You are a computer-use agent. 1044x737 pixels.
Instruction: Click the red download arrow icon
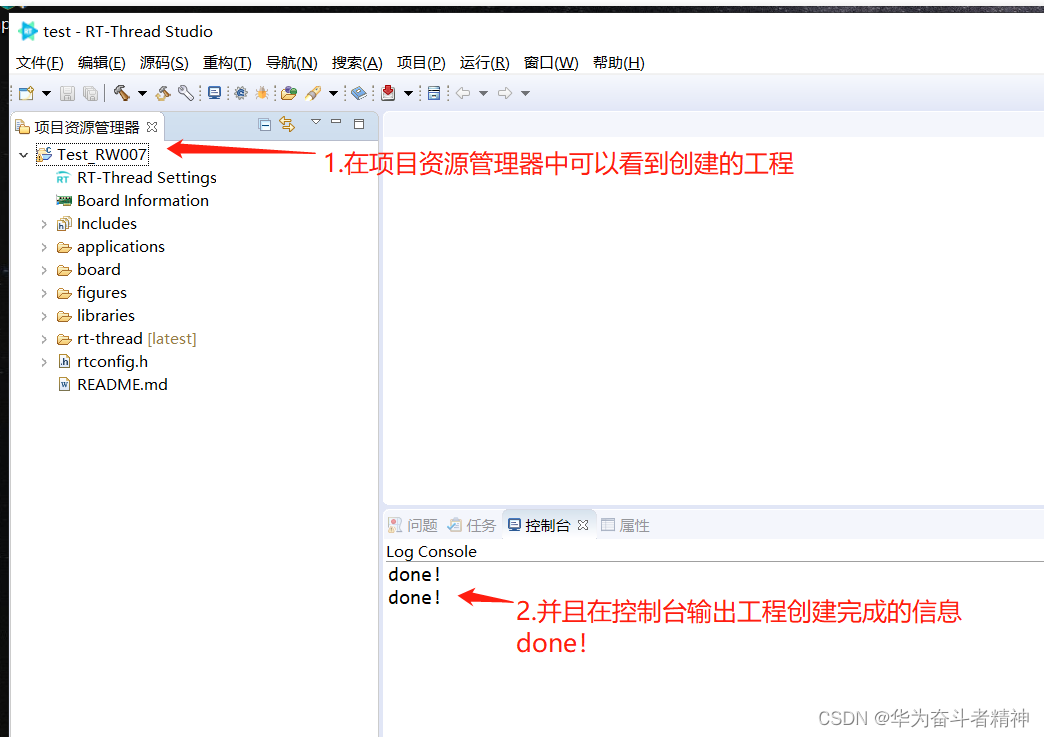388,93
